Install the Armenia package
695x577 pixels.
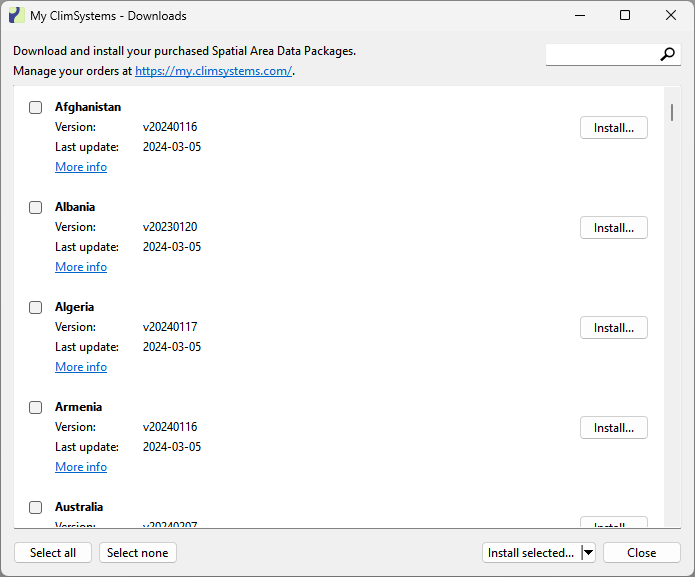614,428
